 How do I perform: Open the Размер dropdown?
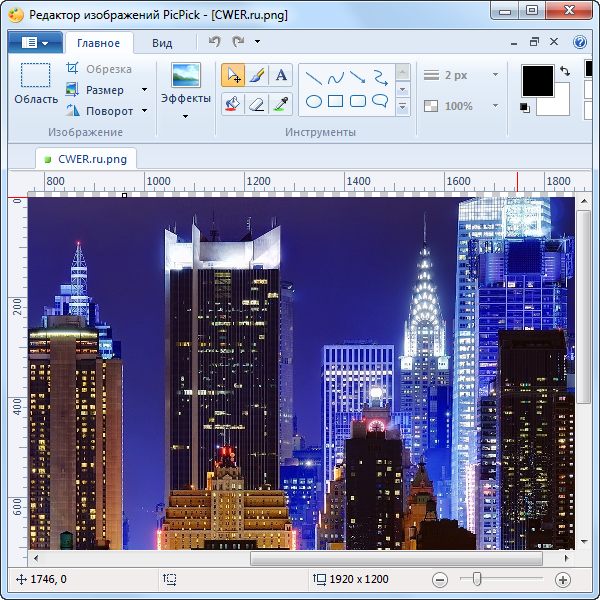point(105,90)
